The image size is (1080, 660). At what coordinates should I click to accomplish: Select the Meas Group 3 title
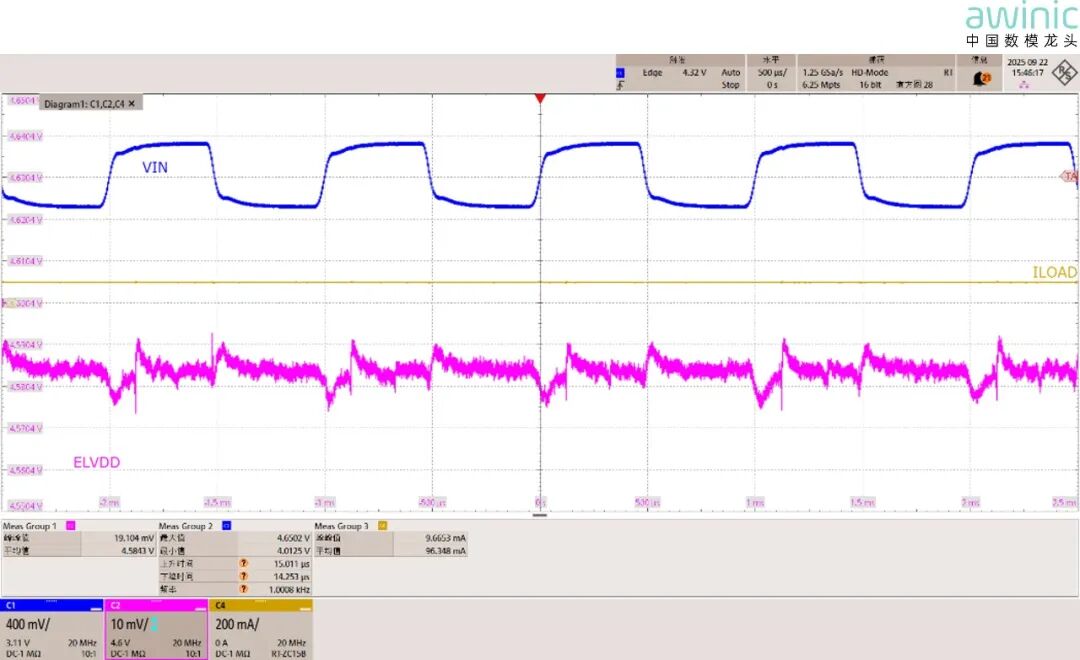(x=342, y=526)
